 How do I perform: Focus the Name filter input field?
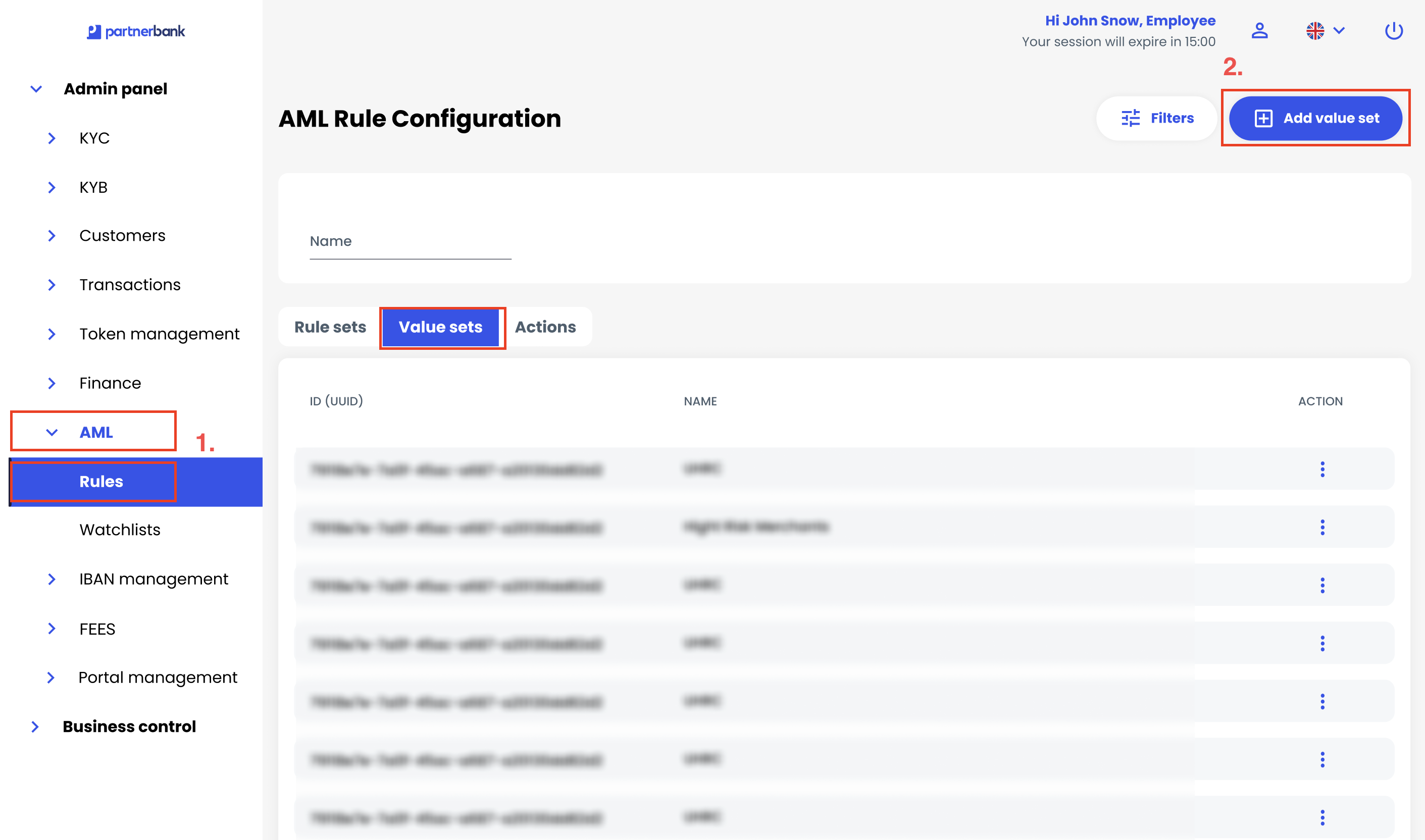410,242
